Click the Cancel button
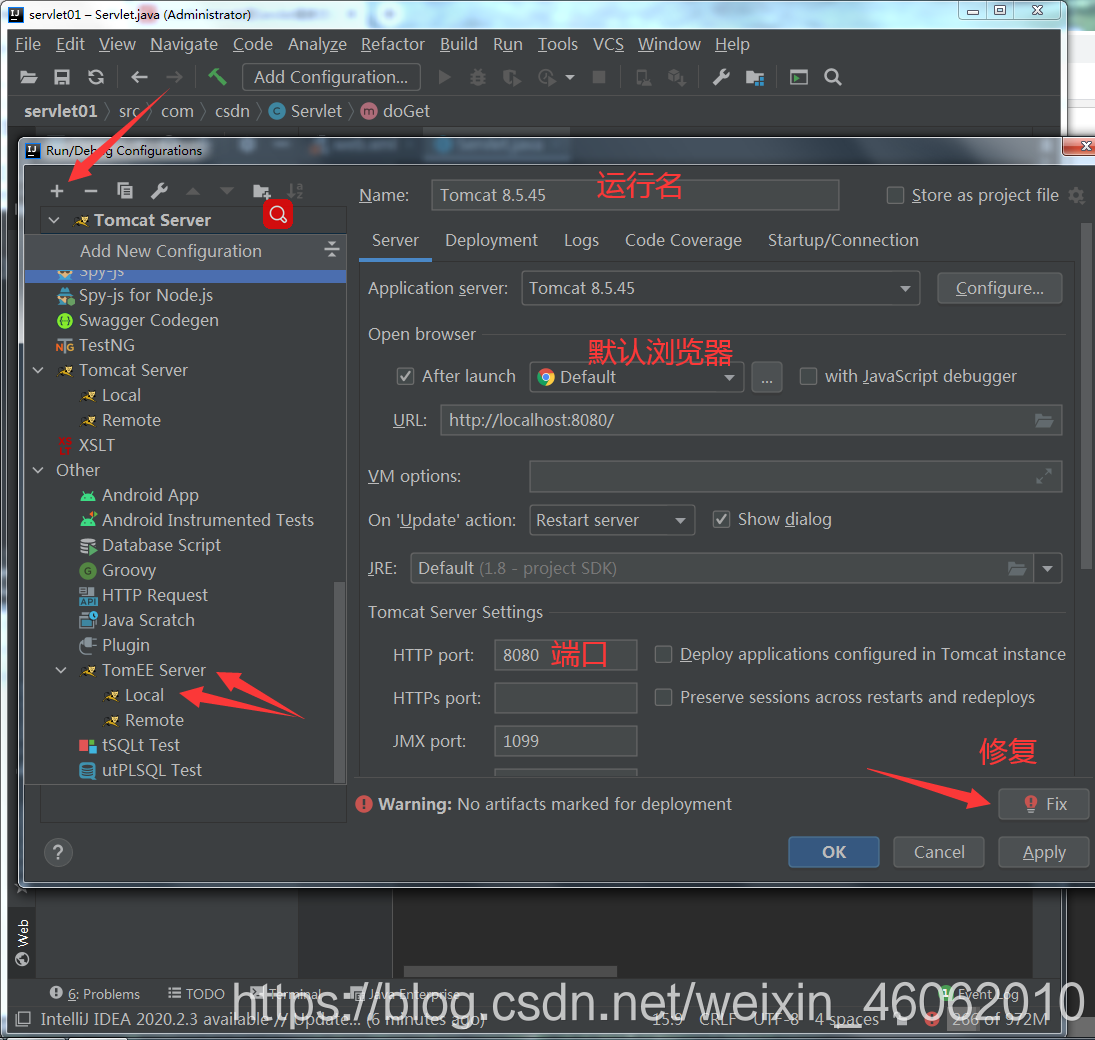 [939, 852]
